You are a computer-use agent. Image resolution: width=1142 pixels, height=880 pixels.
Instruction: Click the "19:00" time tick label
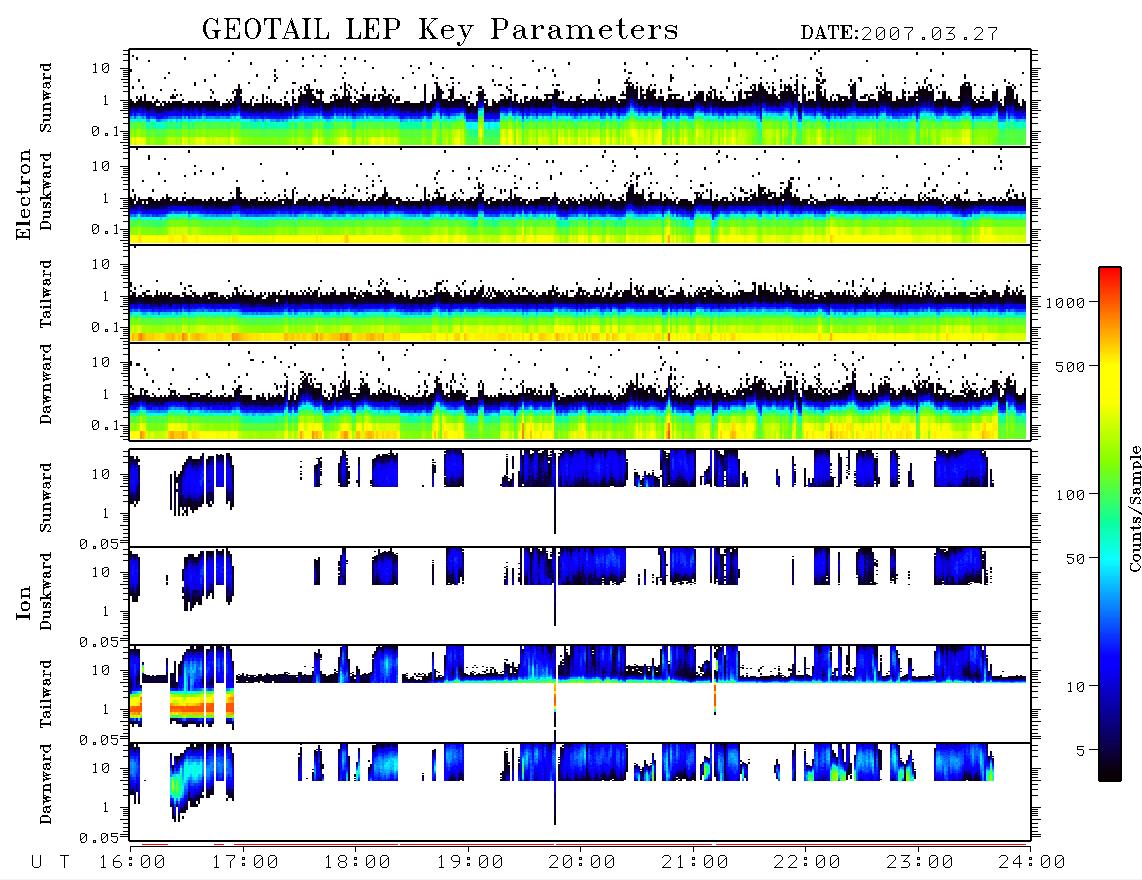pos(470,863)
